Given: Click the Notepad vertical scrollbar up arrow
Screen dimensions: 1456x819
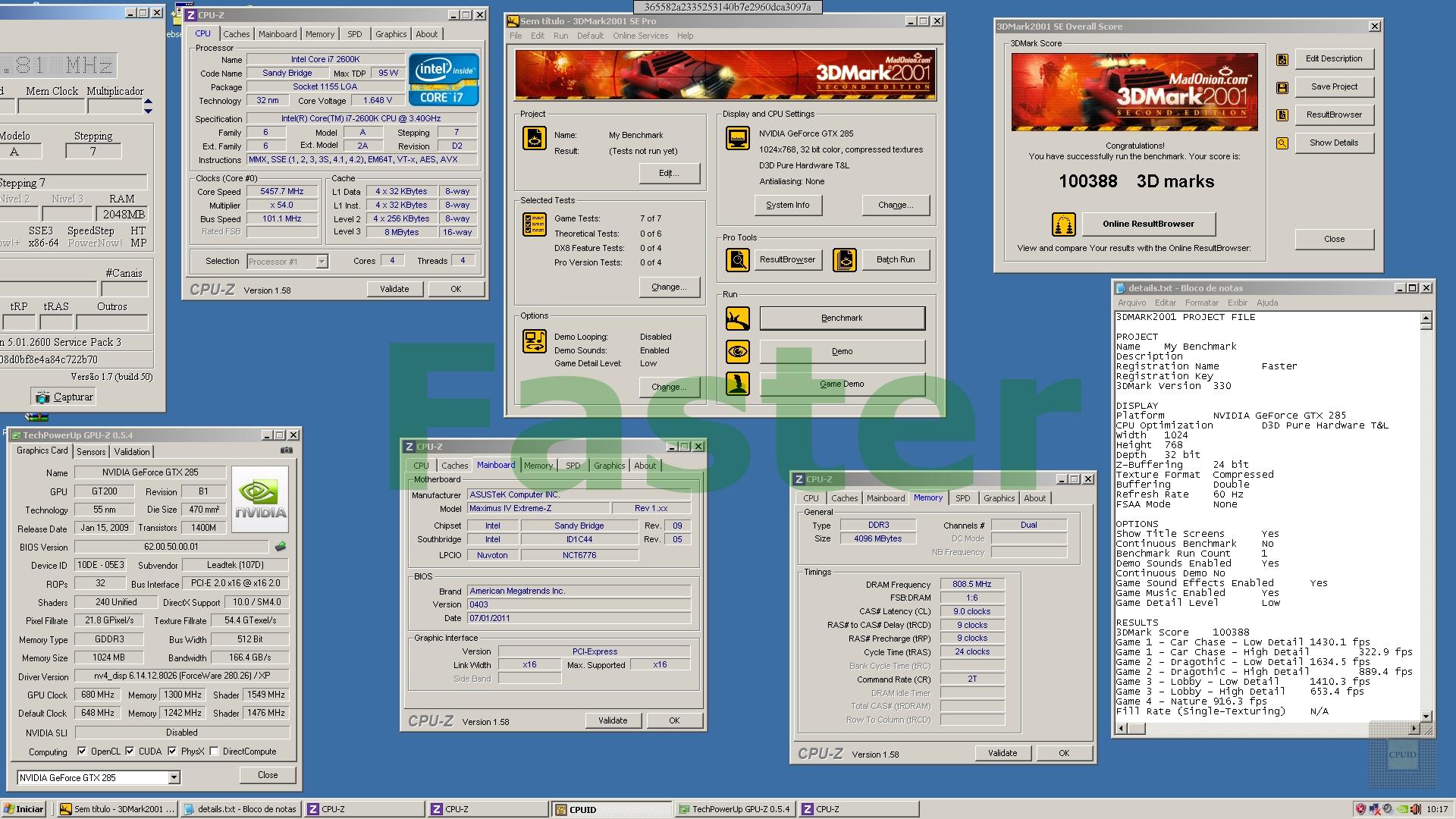Looking at the screenshot, I should (1426, 318).
